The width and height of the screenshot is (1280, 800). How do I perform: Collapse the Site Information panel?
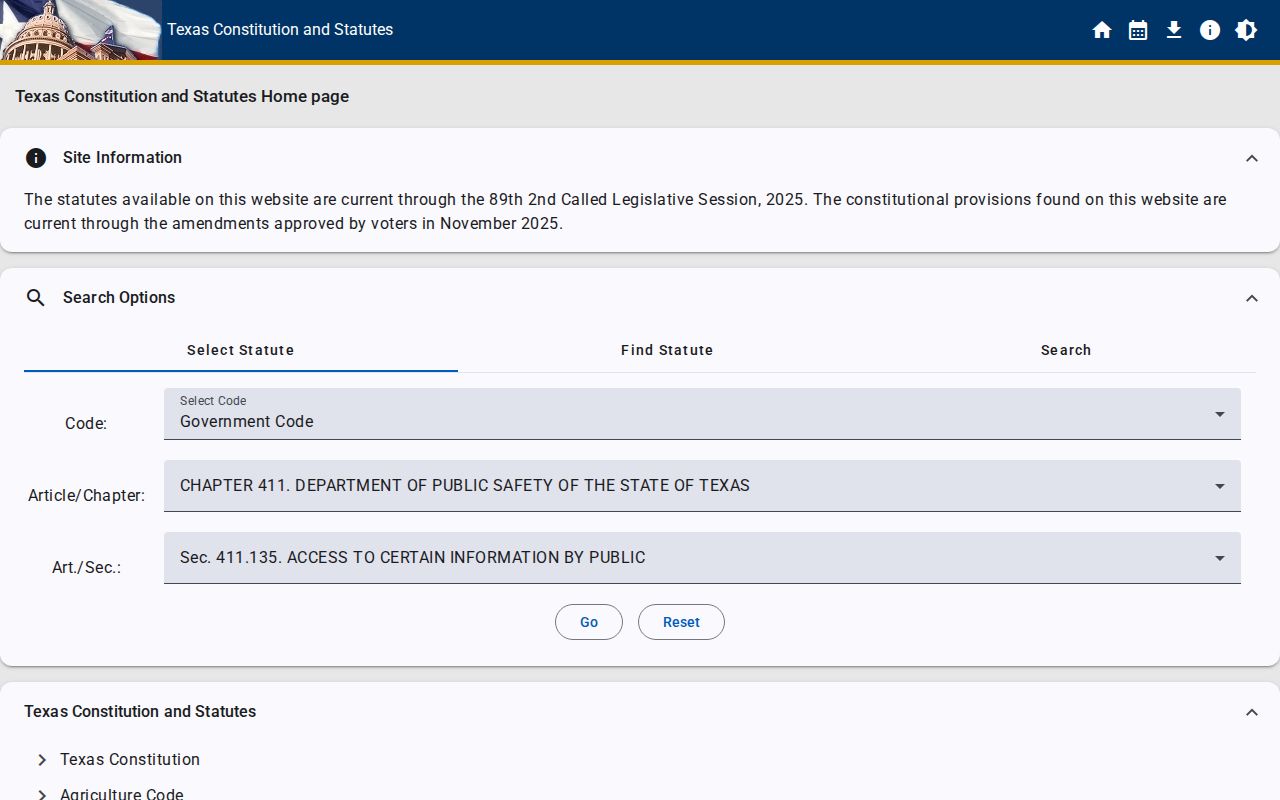[1252, 158]
